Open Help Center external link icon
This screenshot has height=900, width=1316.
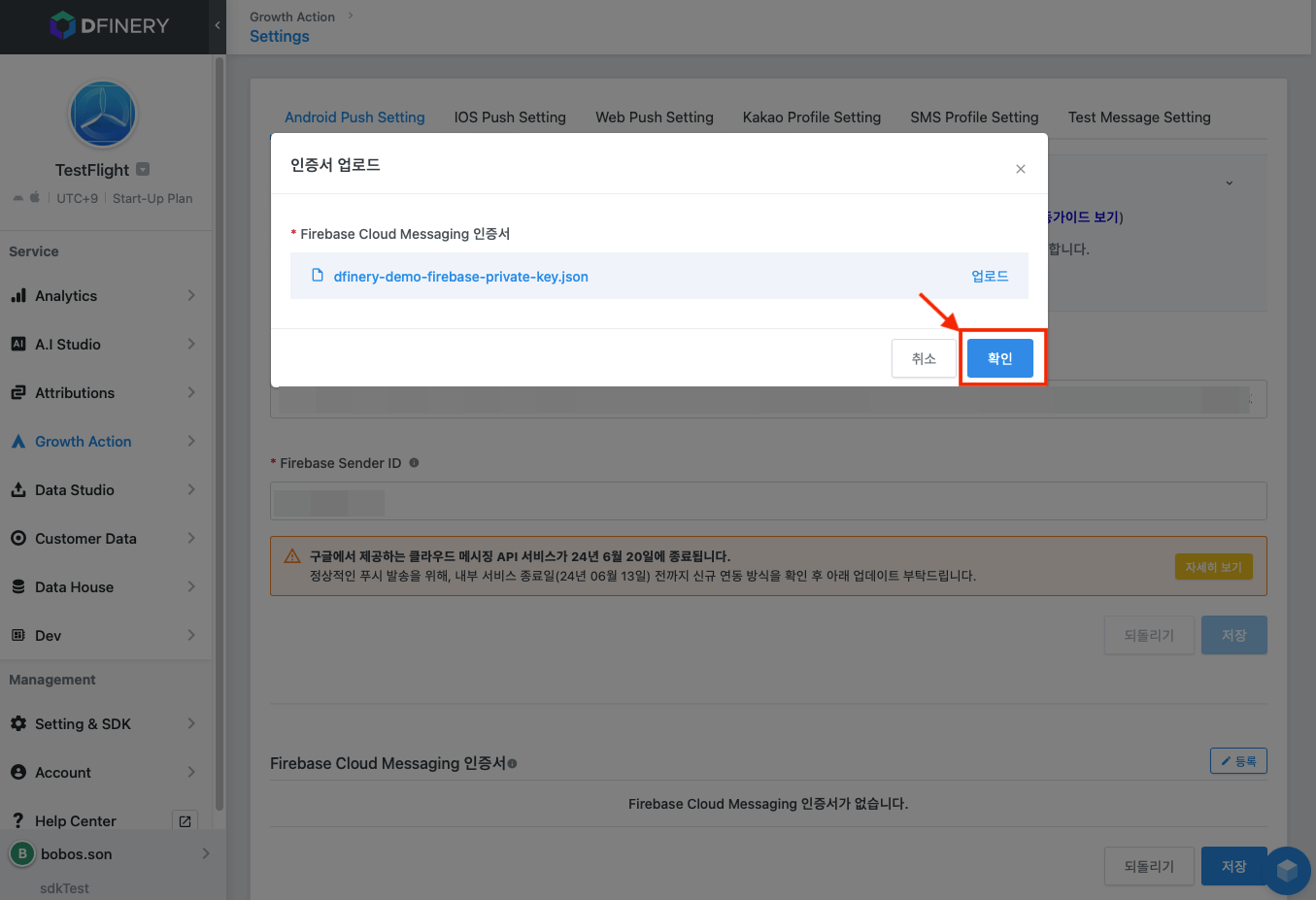coord(185,821)
